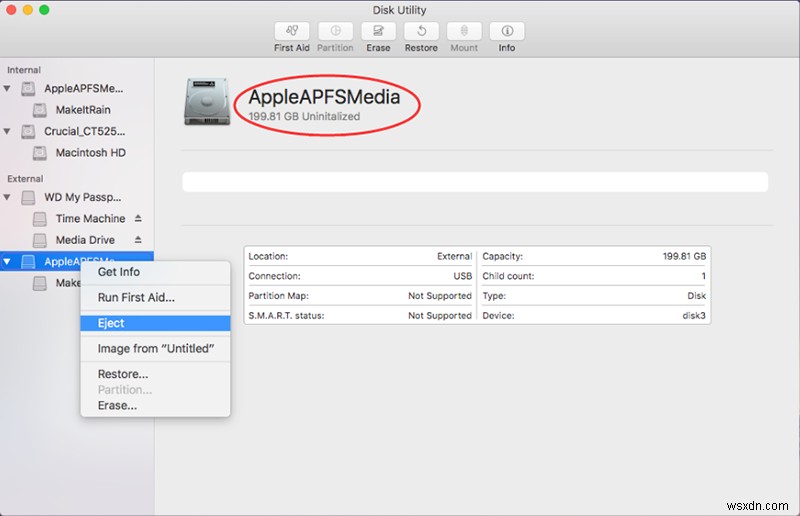Viewport: 800px width, 516px height.
Task: Click the AppleAPFSMedia heading text
Action: click(324, 97)
